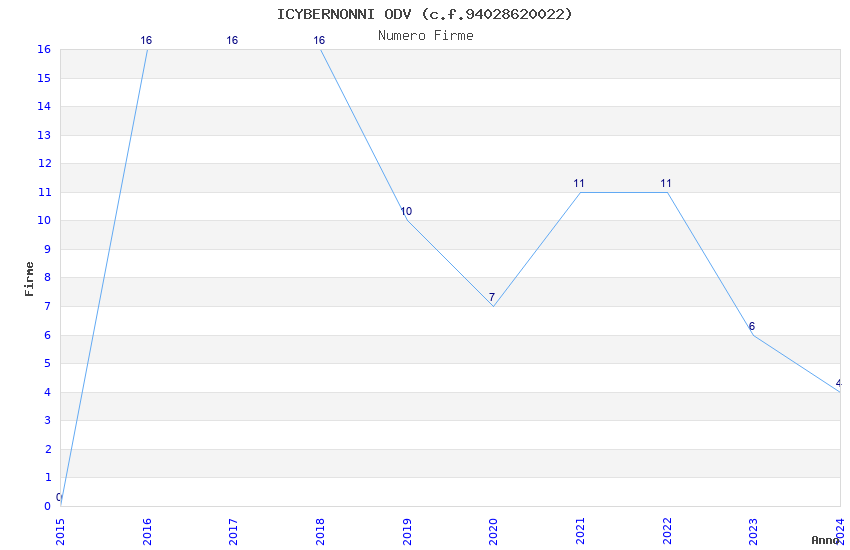Click data label 16 for year 2018
Viewport: 850px width, 550px height.
point(319,40)
